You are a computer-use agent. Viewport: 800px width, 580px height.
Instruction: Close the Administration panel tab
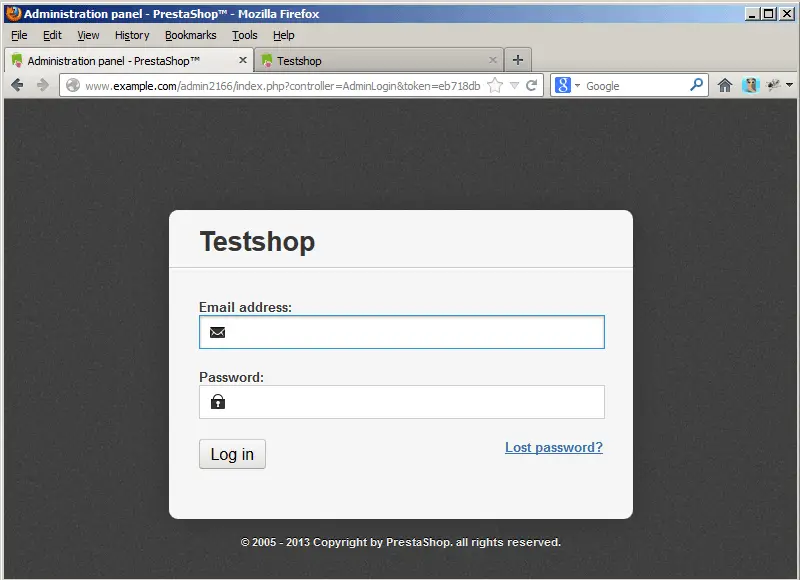(243, 60)
